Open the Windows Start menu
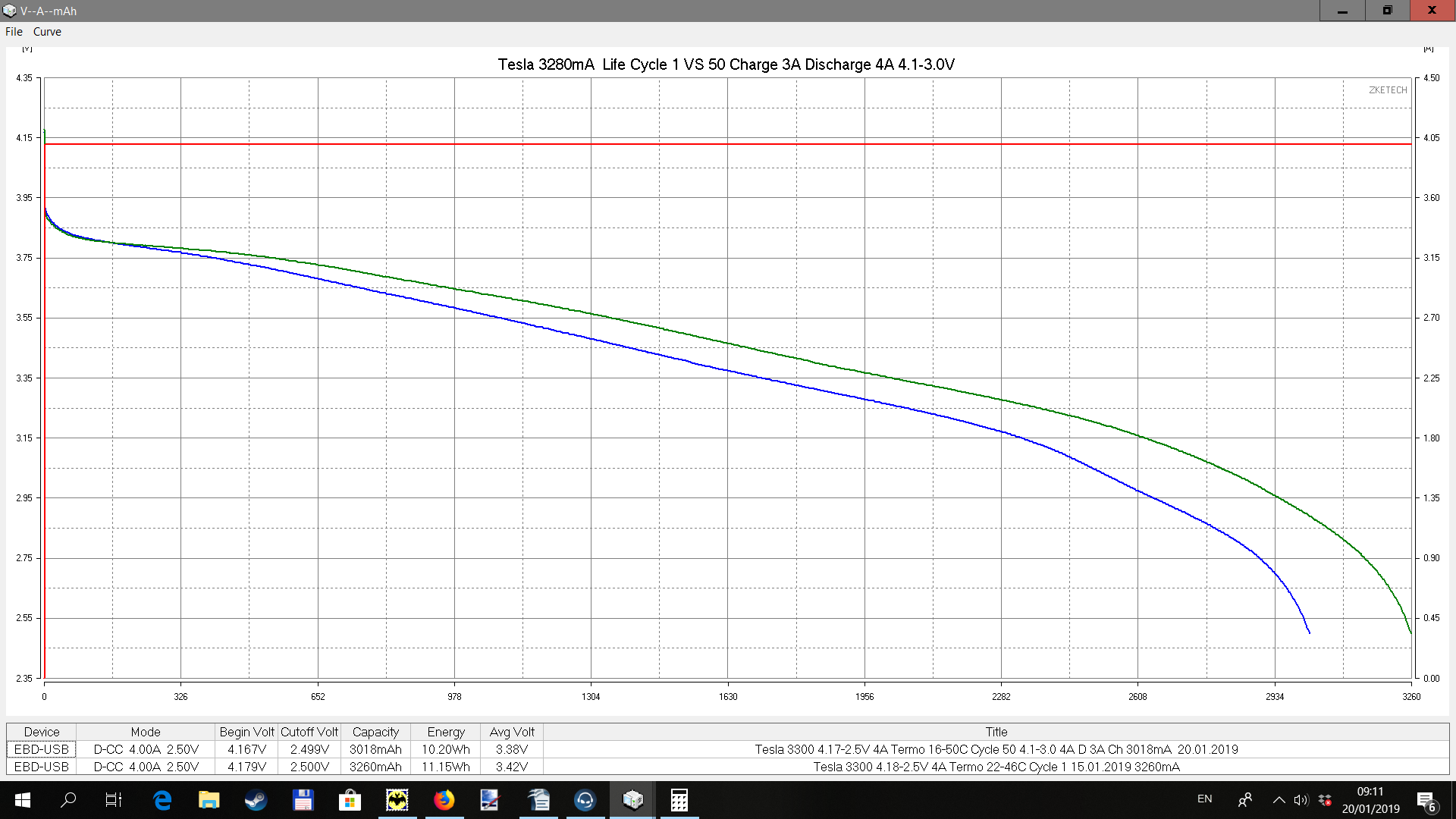This screenshot has width=1456, height=819. click(x=23, y=800)
